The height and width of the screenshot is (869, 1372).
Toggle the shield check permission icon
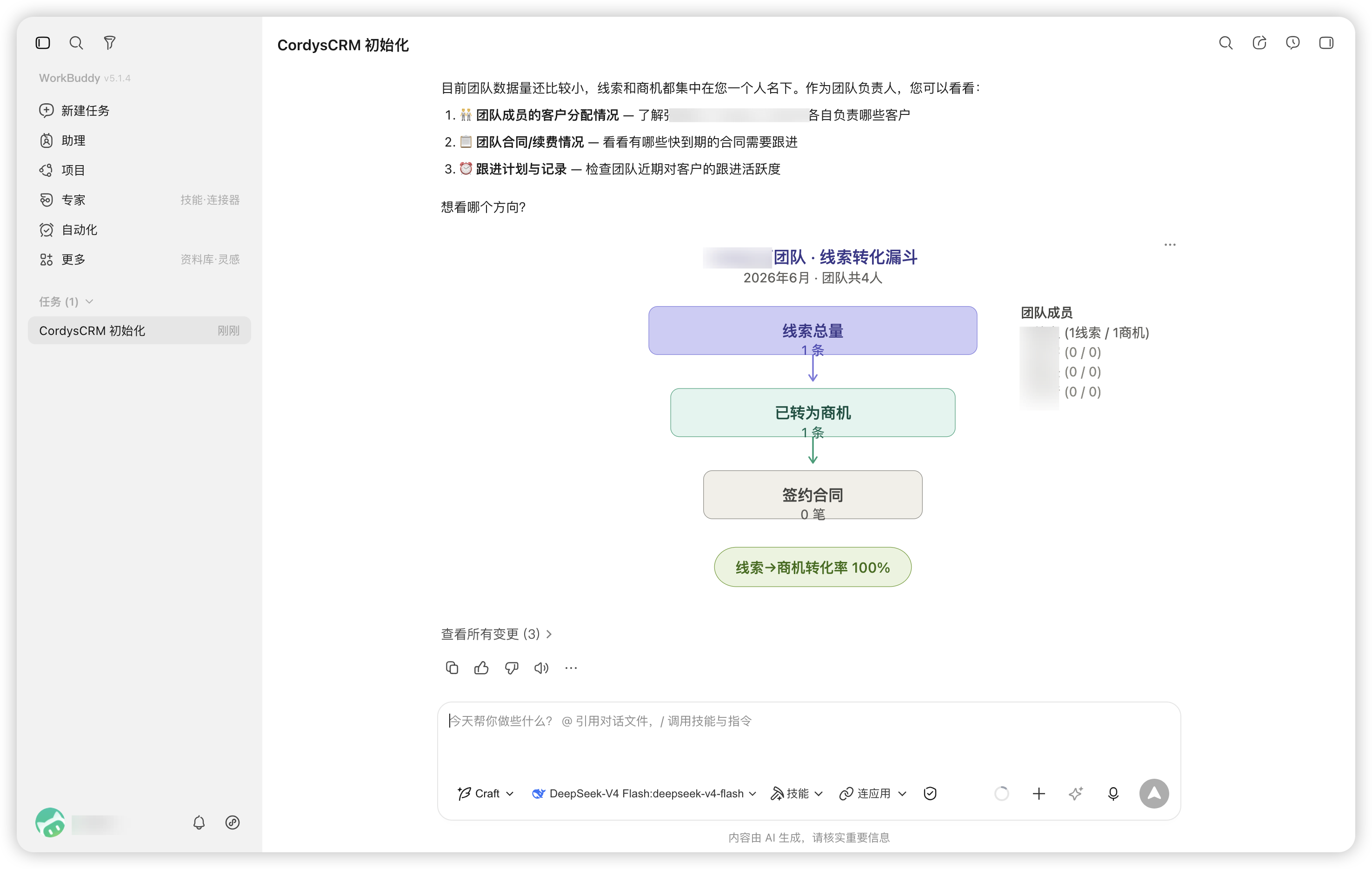pyautogui.click(x=930, y=793)
